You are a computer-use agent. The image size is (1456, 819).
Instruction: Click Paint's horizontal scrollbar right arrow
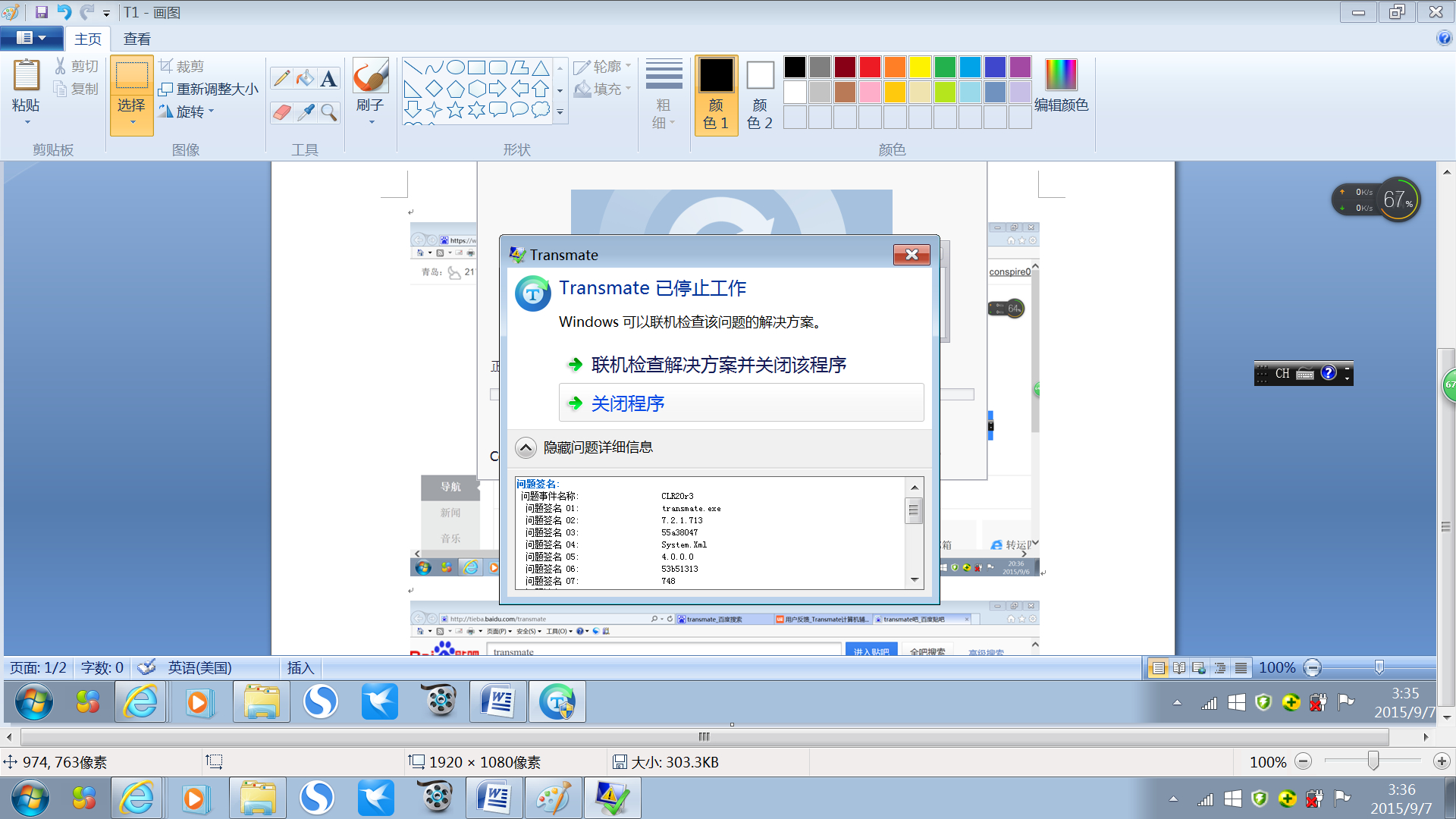1426,736
